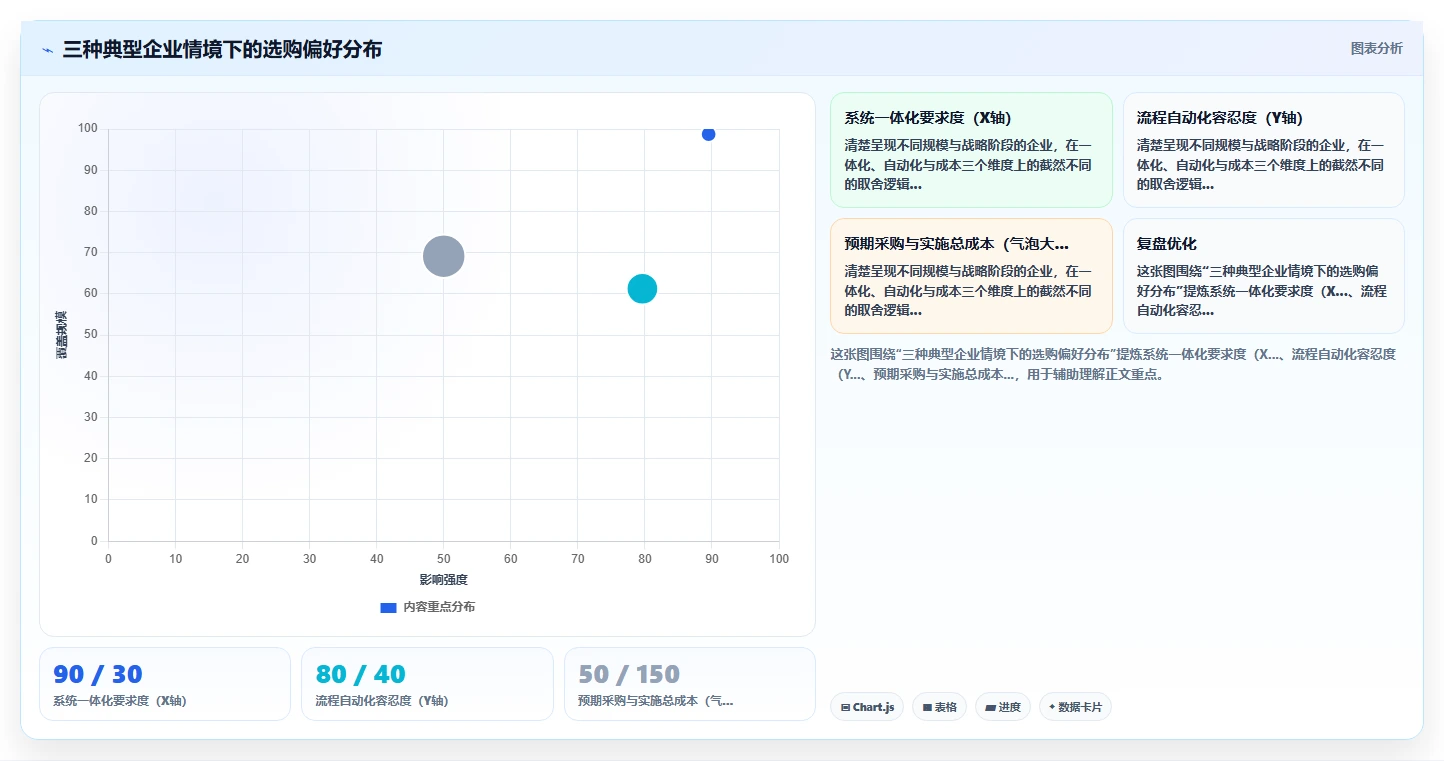Select the 进度 tag
Image resolution: width=1444 pixels, height=761 pixels.
click(1003, 707)
